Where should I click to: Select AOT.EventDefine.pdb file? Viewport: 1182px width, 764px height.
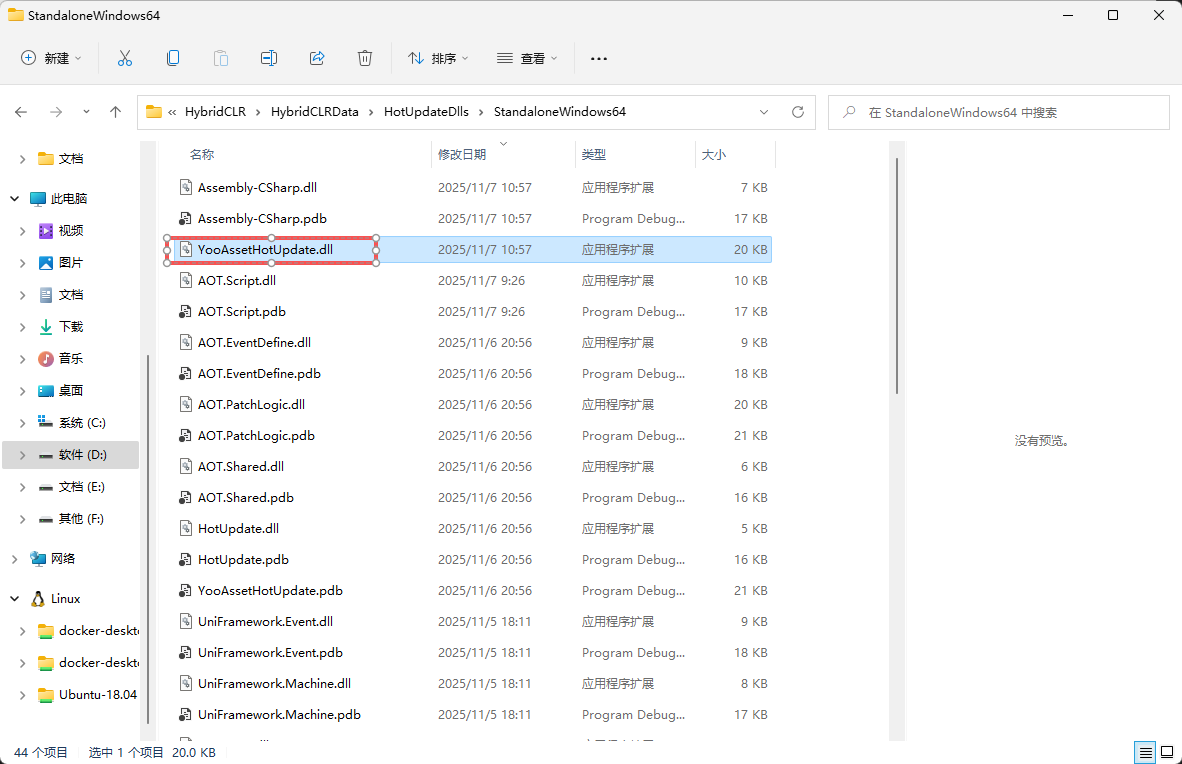259,373
